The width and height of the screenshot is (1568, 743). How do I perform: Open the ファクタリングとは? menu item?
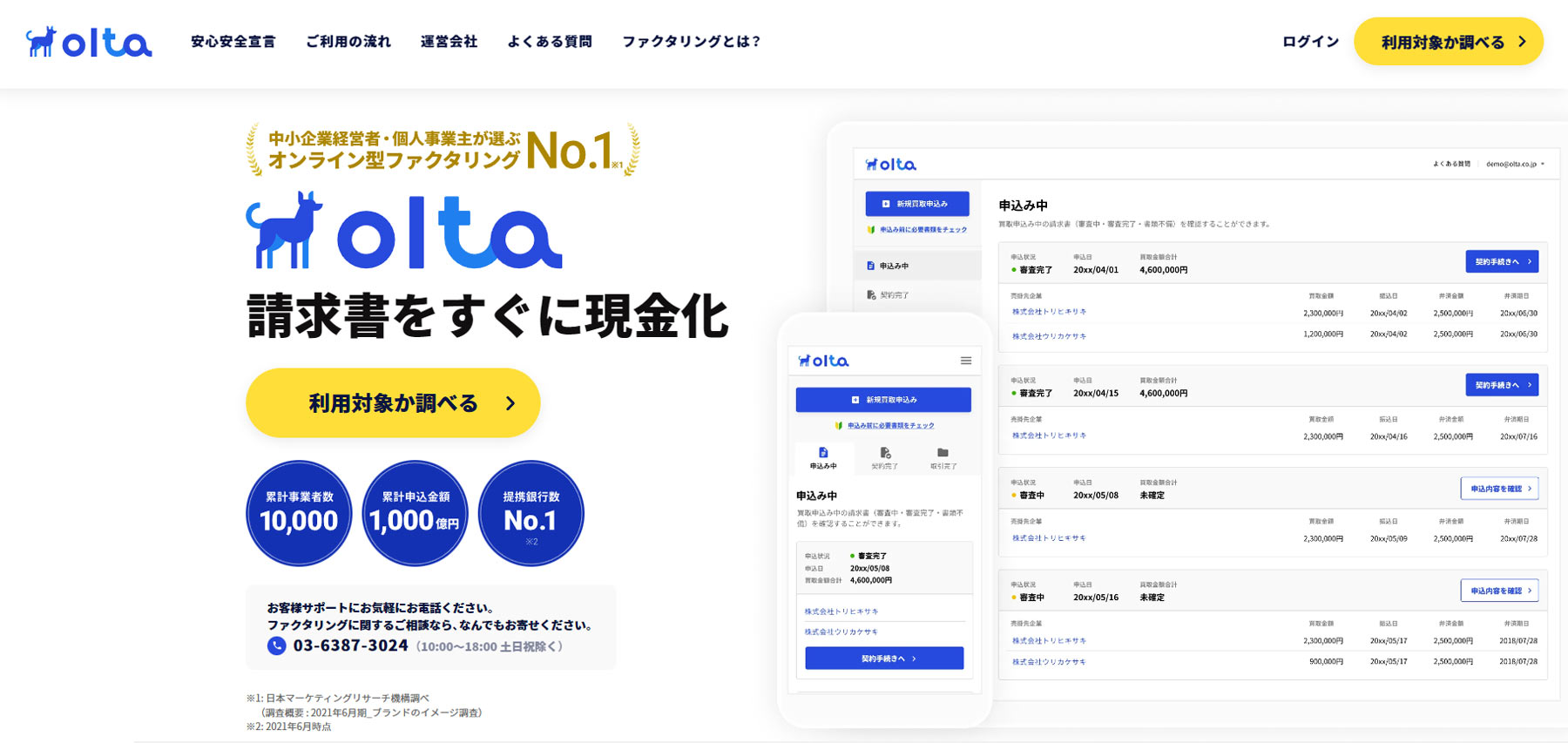point(692,42)
